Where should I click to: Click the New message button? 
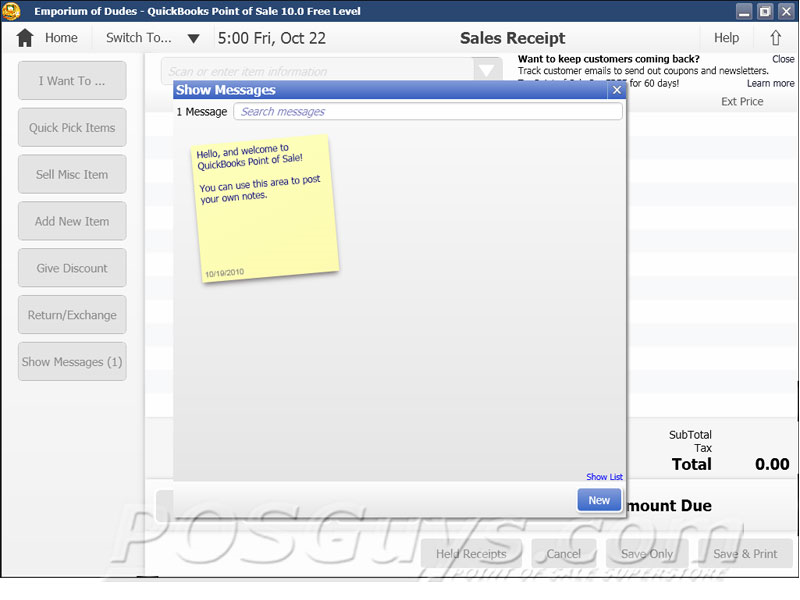pyautogui.click(x=598, y=500)
